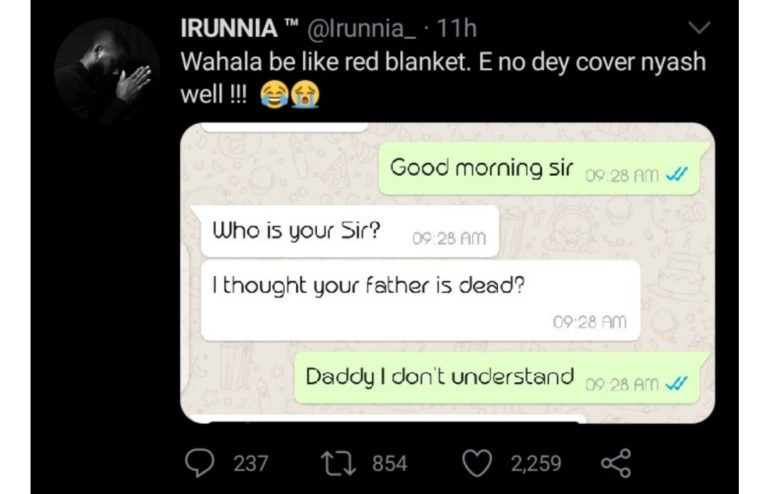Click the loudly crying emoji in the tweet
Viewport: 768px width, 494px height.
click(305, 94)
